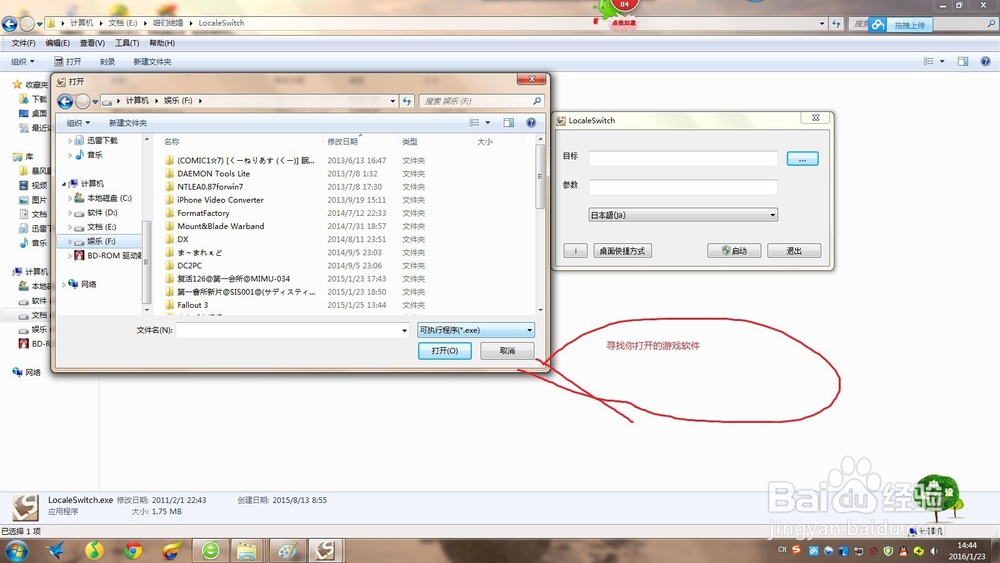The image size is (1000, 563).
Task: Select the iPhone Video Converter folder
Action: tap(220, 200)
